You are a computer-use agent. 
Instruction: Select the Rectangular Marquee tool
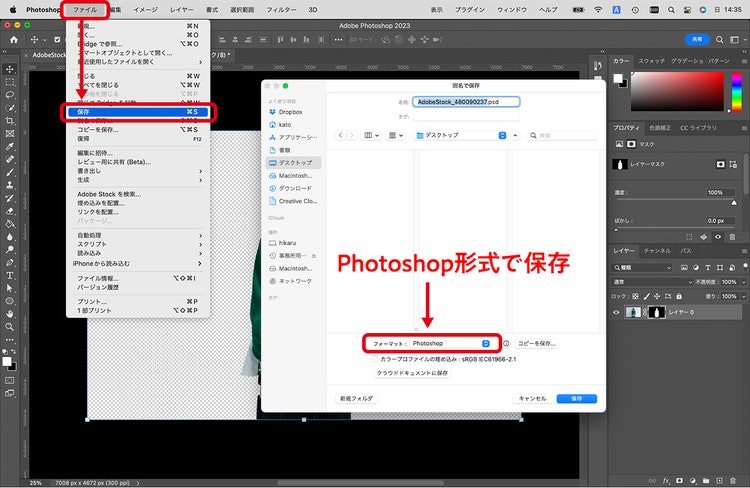point(10,82)
